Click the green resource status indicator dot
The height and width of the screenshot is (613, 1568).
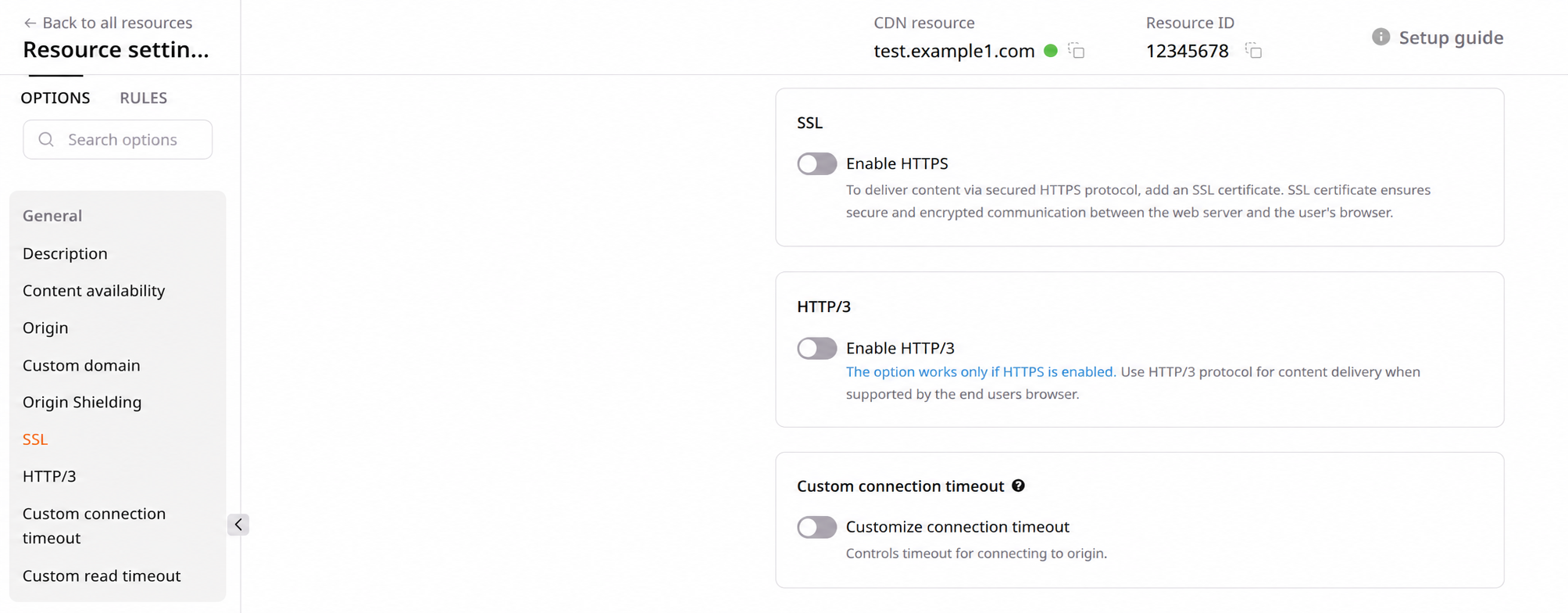coord(1051,51)
